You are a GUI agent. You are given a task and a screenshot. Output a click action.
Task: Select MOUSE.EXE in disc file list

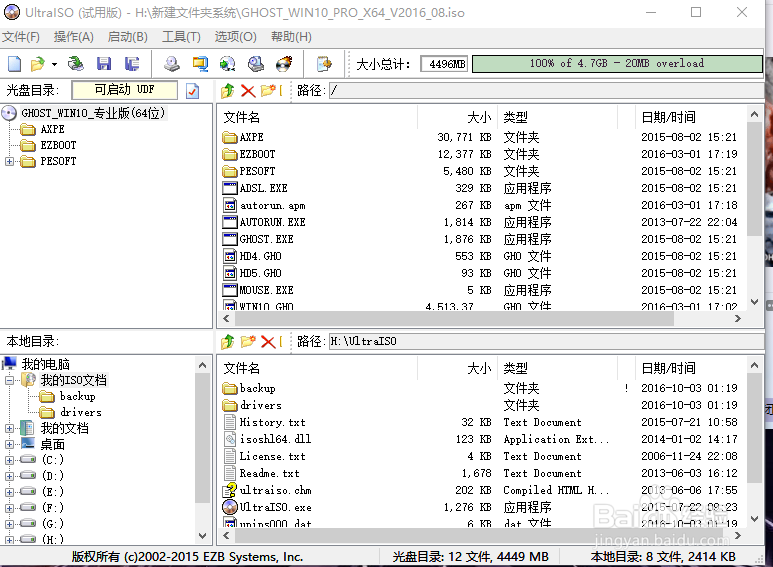(266, 290)
